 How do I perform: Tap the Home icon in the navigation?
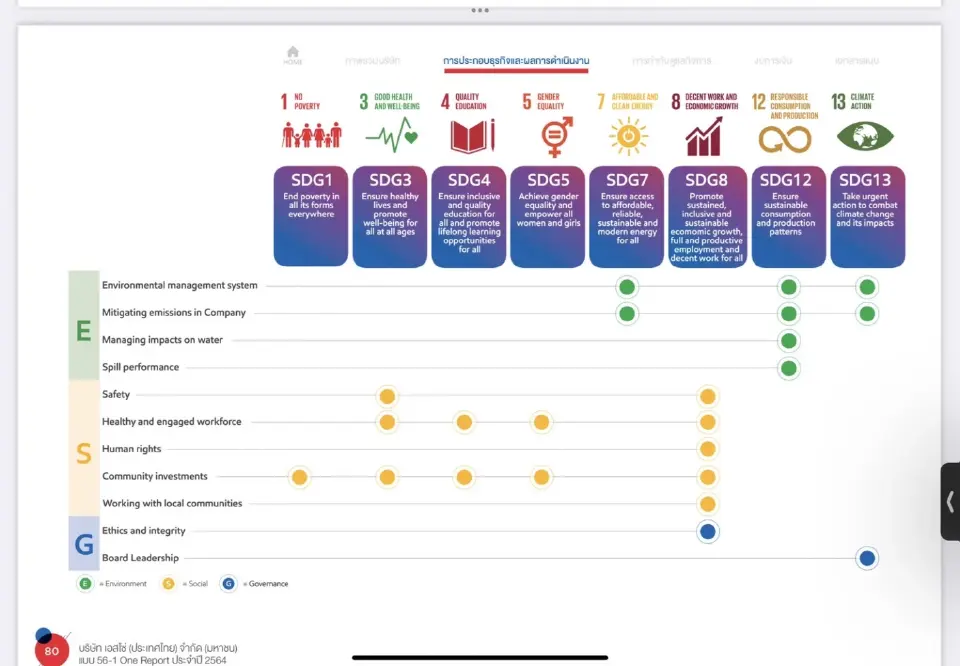(293, 55)
